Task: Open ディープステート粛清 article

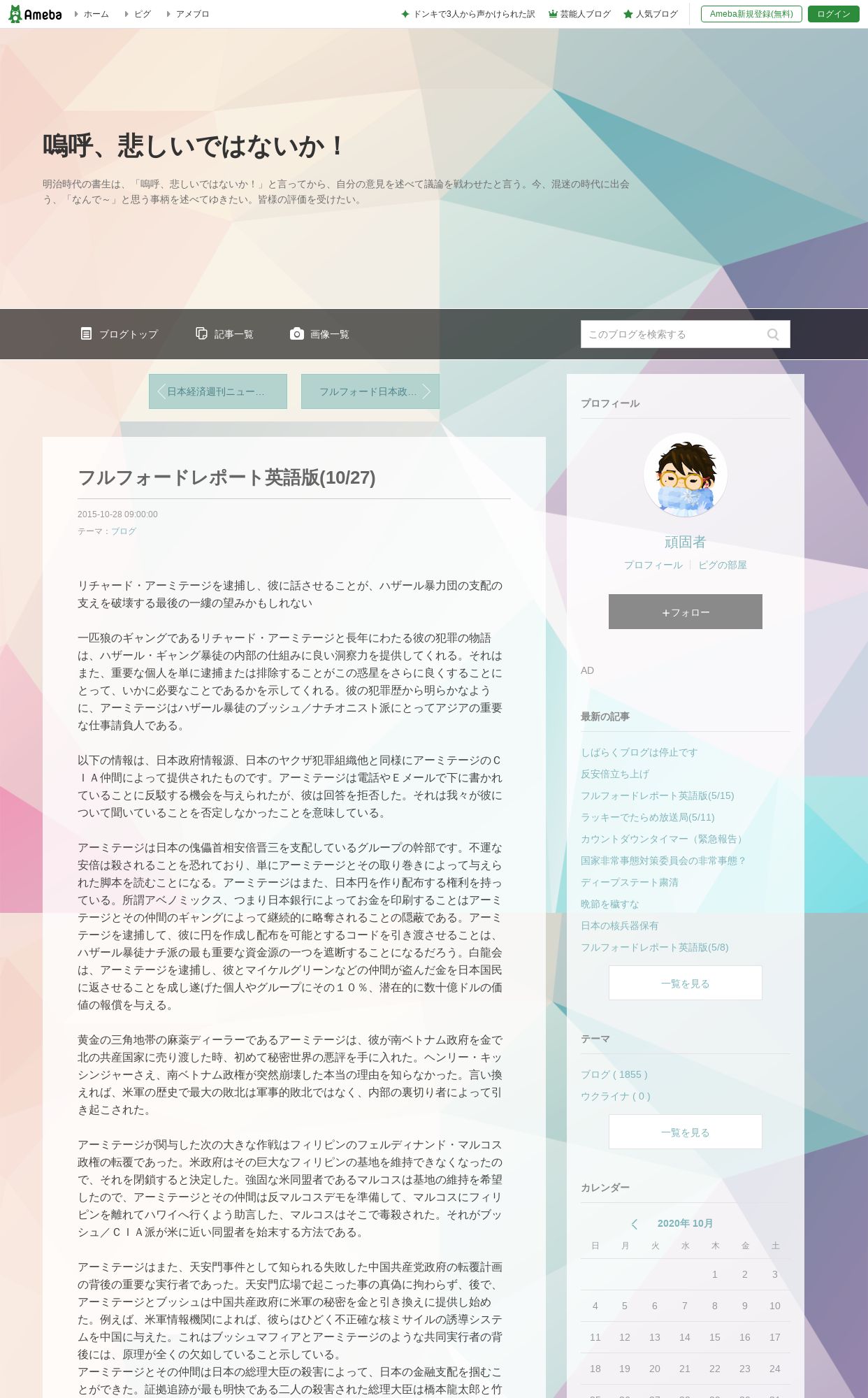Action: [630, 882]
